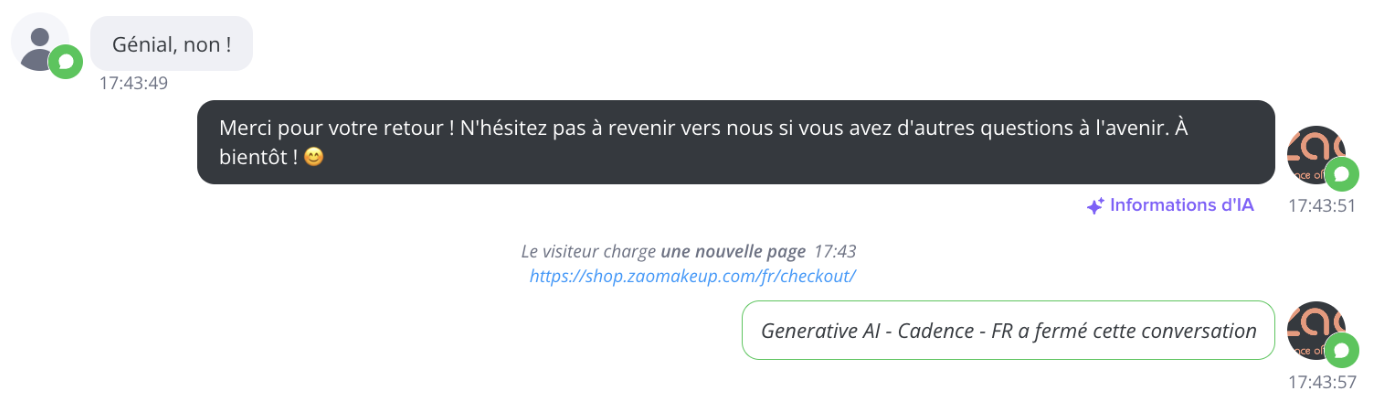The height and width of the screenshot is (416, 1382).
Task: Select the "Merci pour votre retour" reply bubble
Action: (x=736, y=142)
